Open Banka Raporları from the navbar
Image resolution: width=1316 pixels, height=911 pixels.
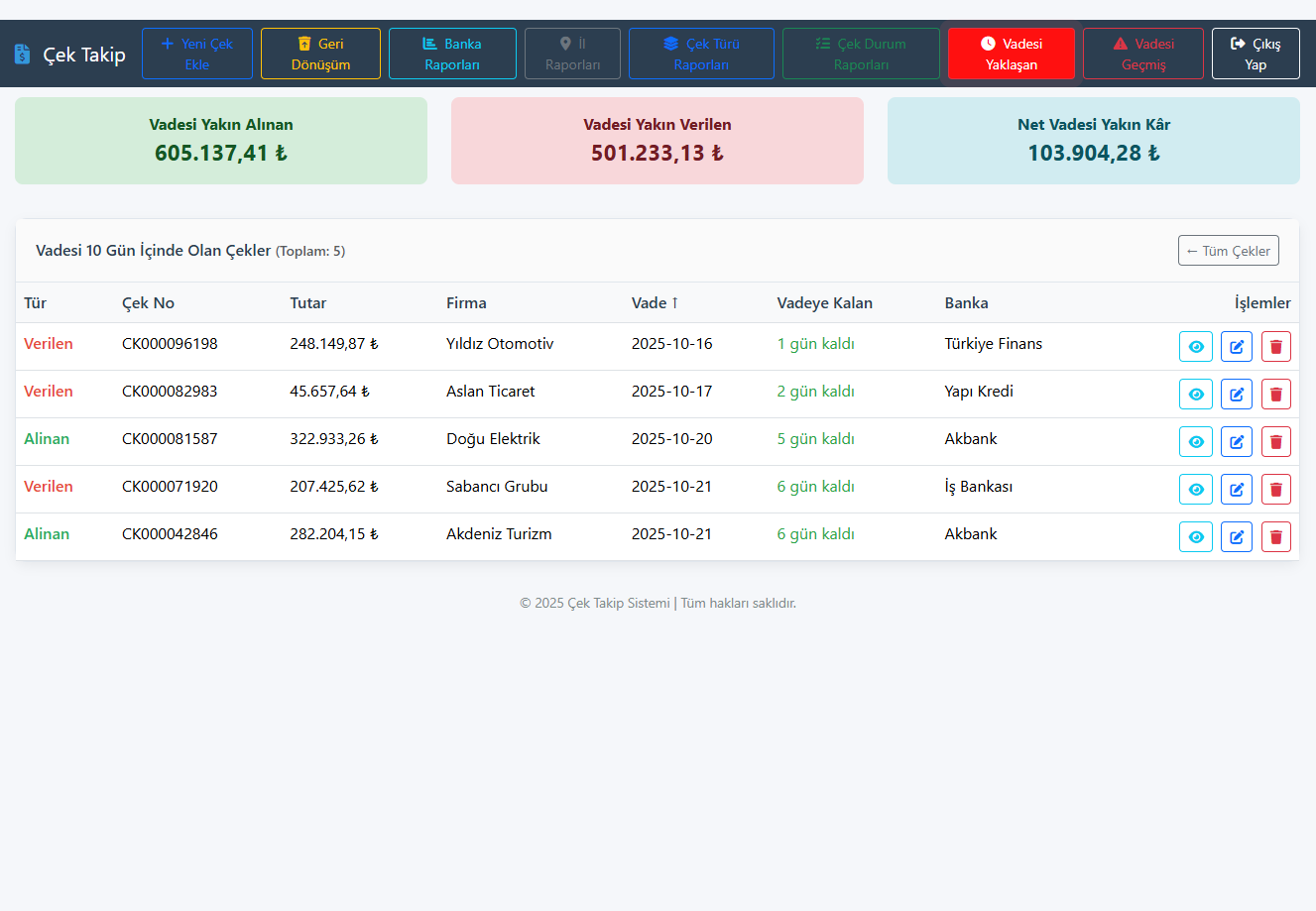(x=452, y=54)
